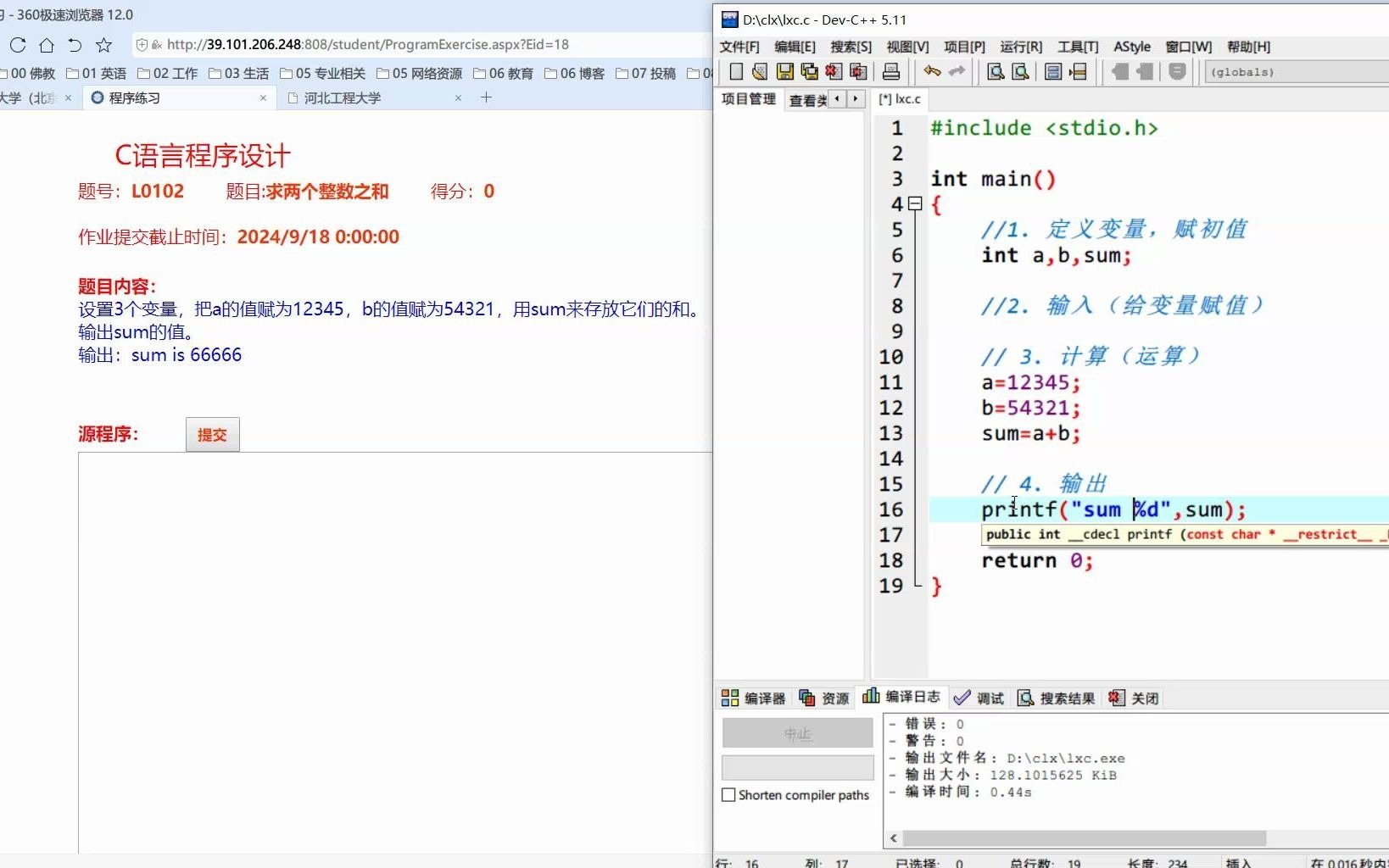The width and height of the screenshot is (1389, 868).
Task: Bookmark the page with the star icon
Action: click(103, 45)
